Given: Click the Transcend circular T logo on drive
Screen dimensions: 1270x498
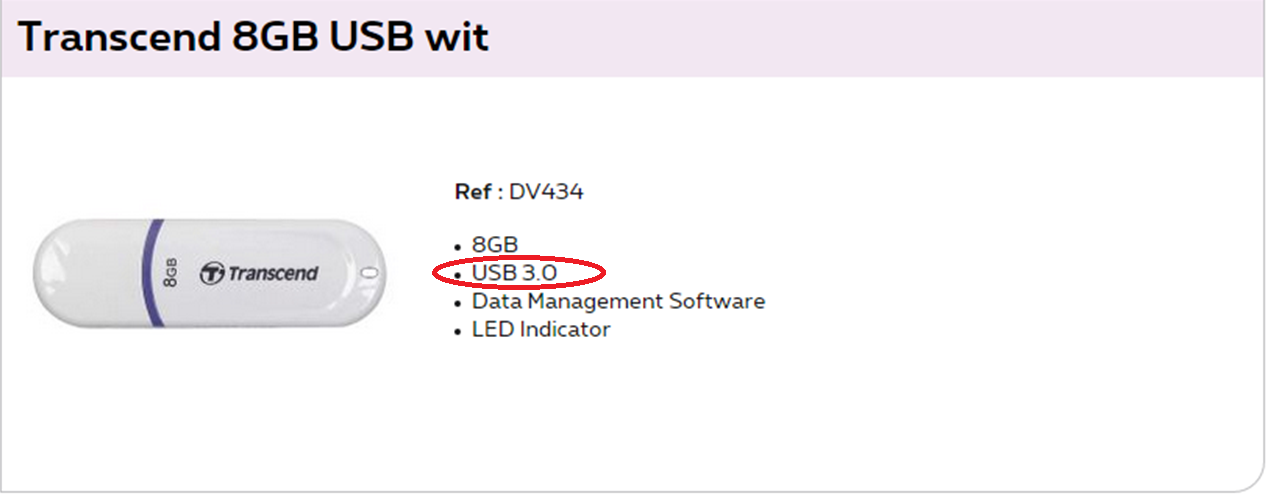Looking at the screenshot, I should (212, 273).
